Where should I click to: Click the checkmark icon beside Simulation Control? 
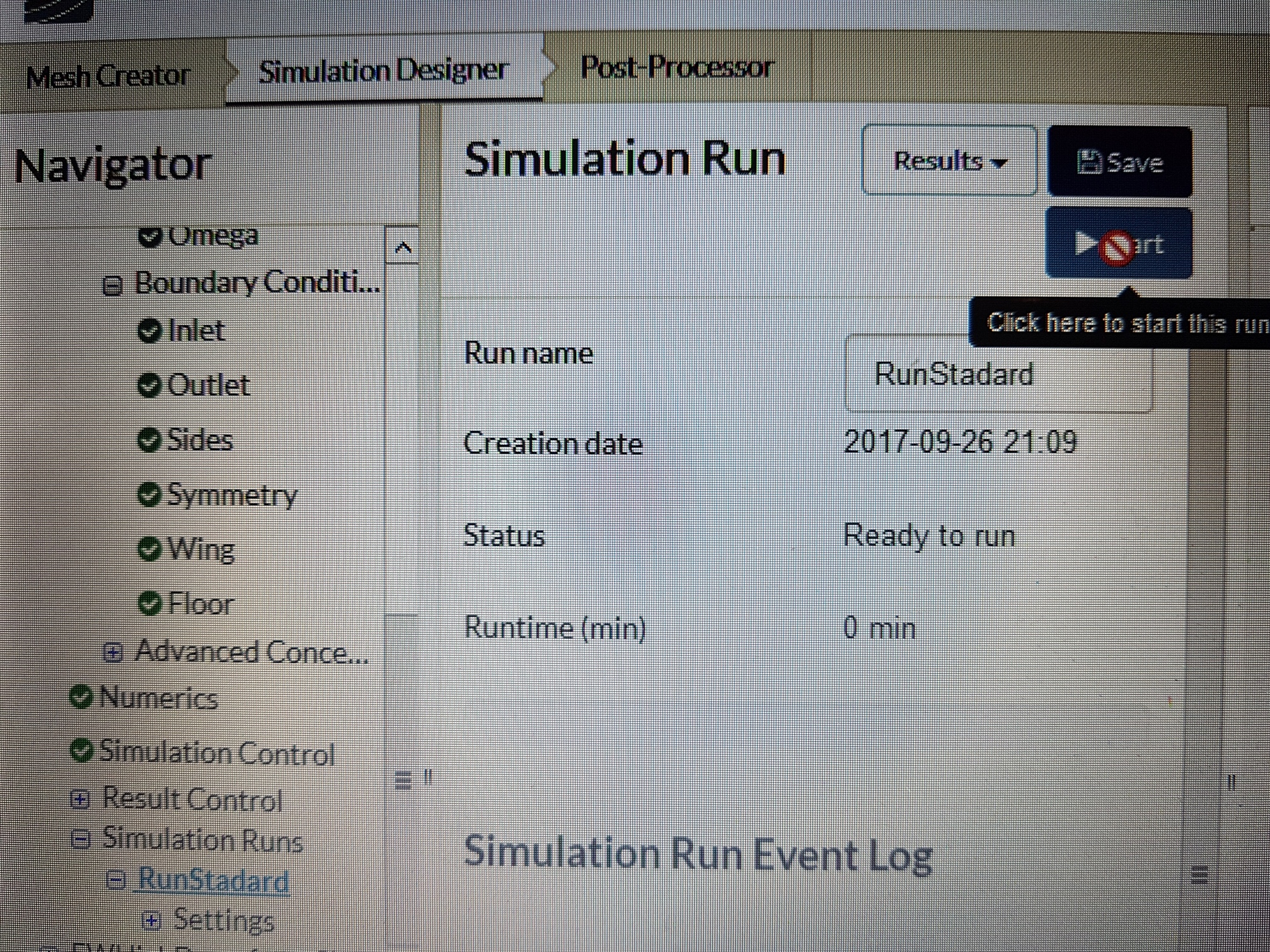81,750
